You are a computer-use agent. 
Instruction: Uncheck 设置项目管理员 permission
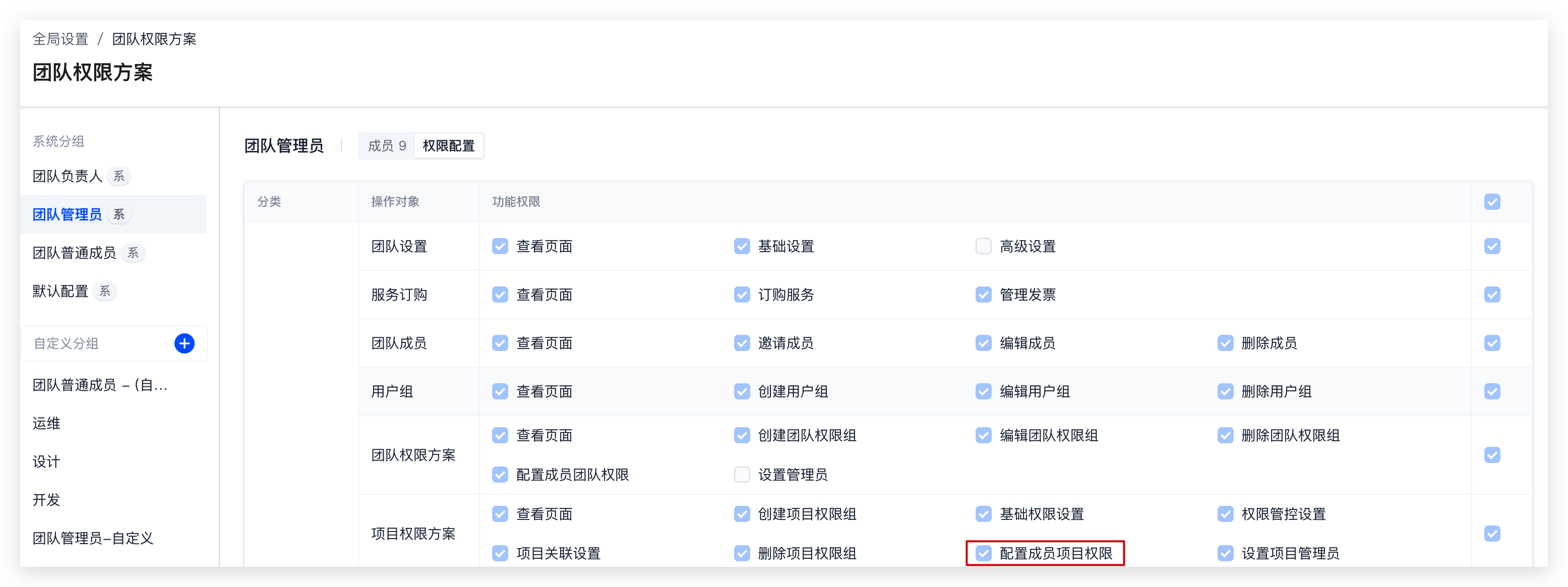pyautogui.click(x=1225, y=553)
